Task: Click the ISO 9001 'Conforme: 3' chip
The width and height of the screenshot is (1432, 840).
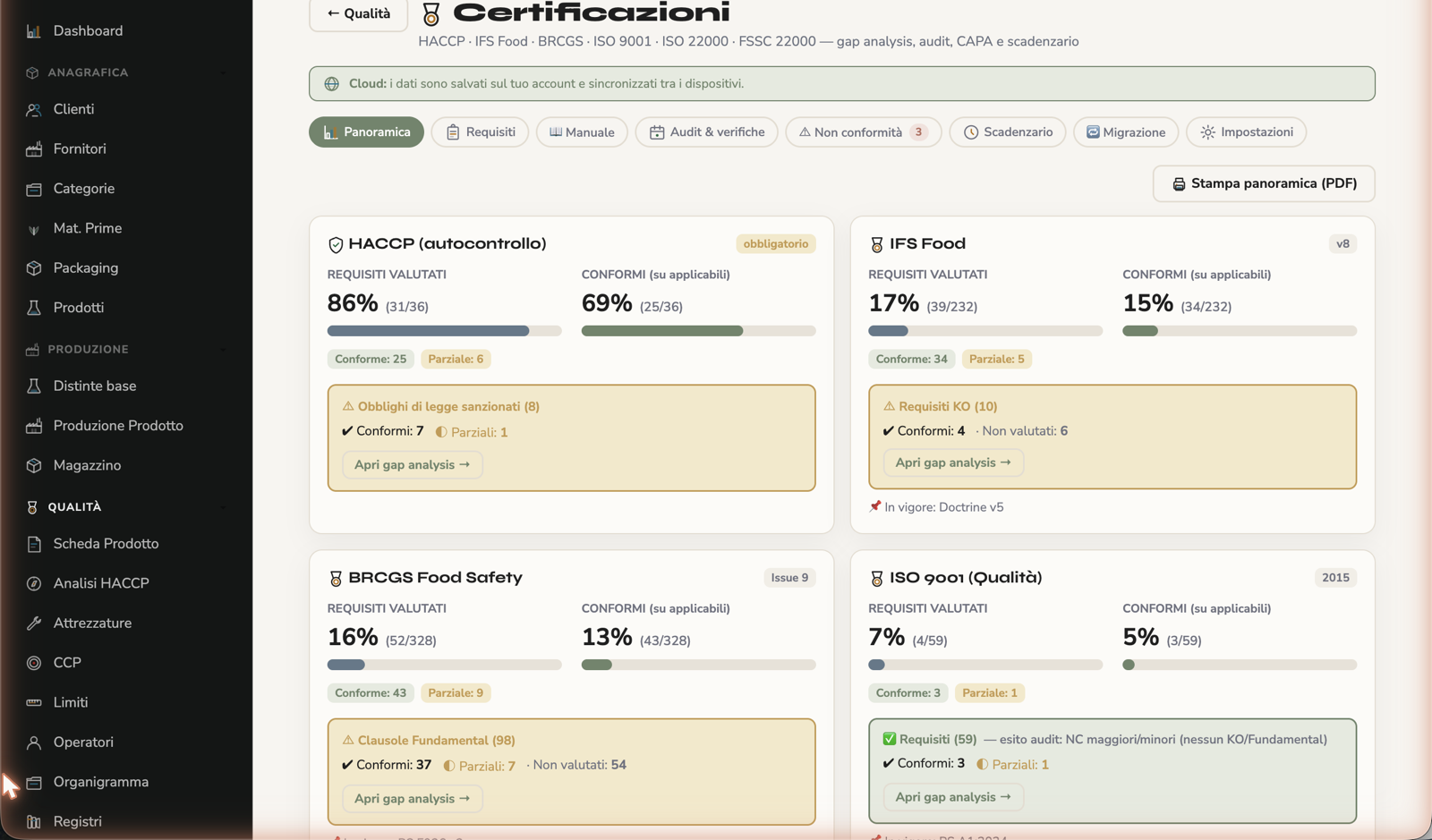Action: click(x=908, y=693)
